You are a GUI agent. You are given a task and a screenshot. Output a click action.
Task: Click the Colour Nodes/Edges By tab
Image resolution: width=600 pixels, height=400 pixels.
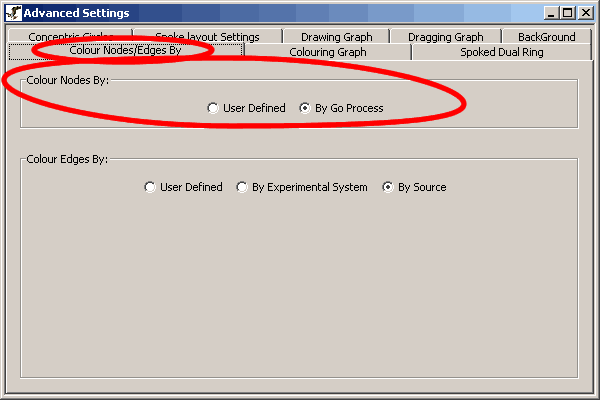[125, 51]
